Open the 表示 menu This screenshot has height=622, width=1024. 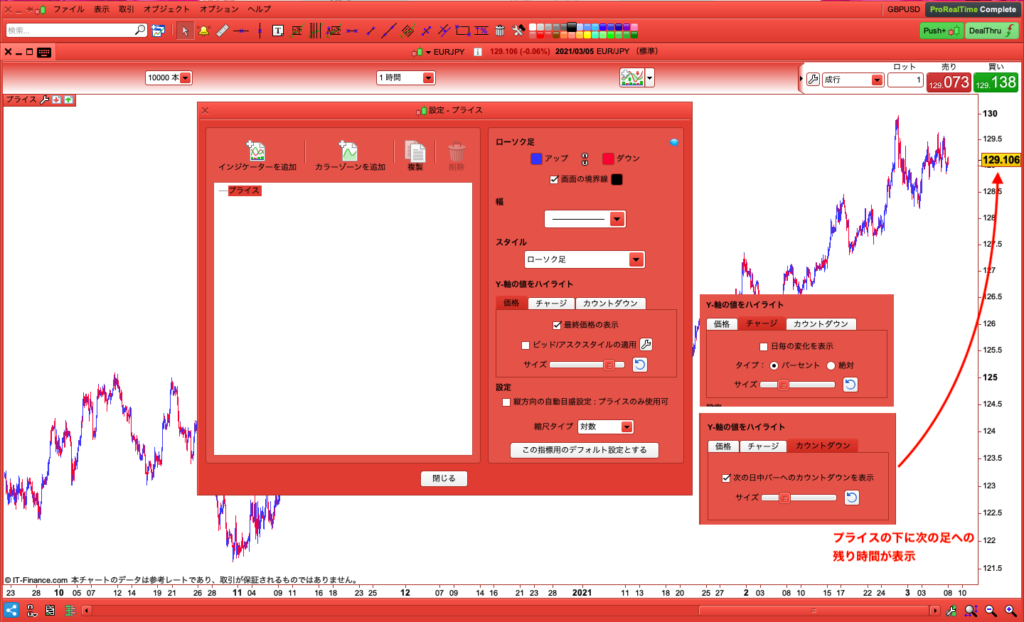[101, 9]
